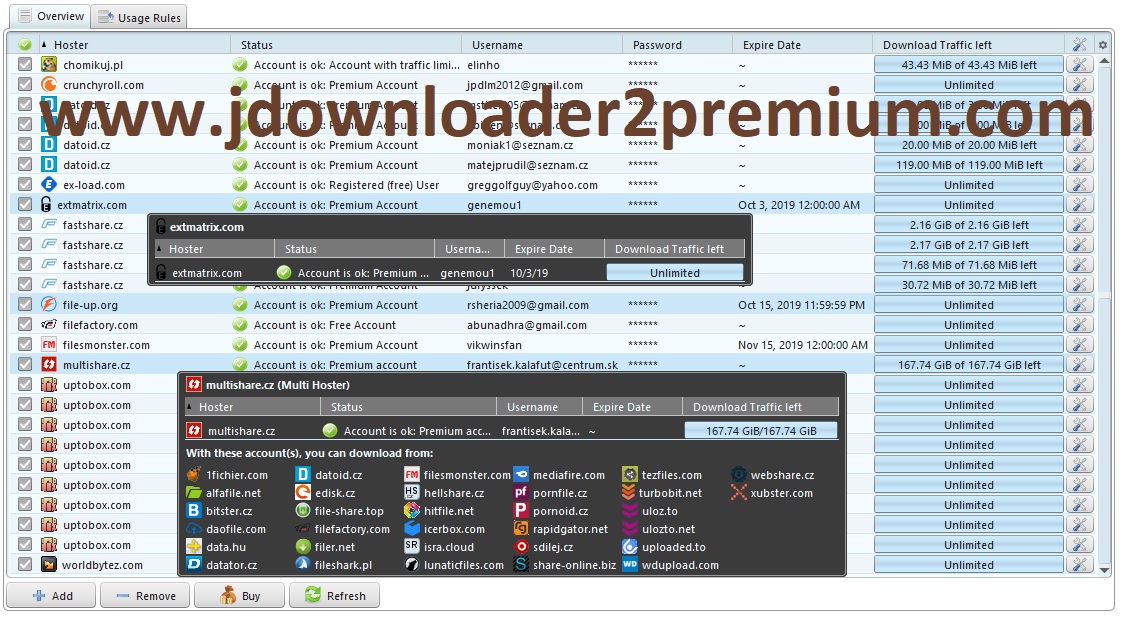The image size is (1123, 621).
Task: Sort by the Username column header
Action: [541, 44]
